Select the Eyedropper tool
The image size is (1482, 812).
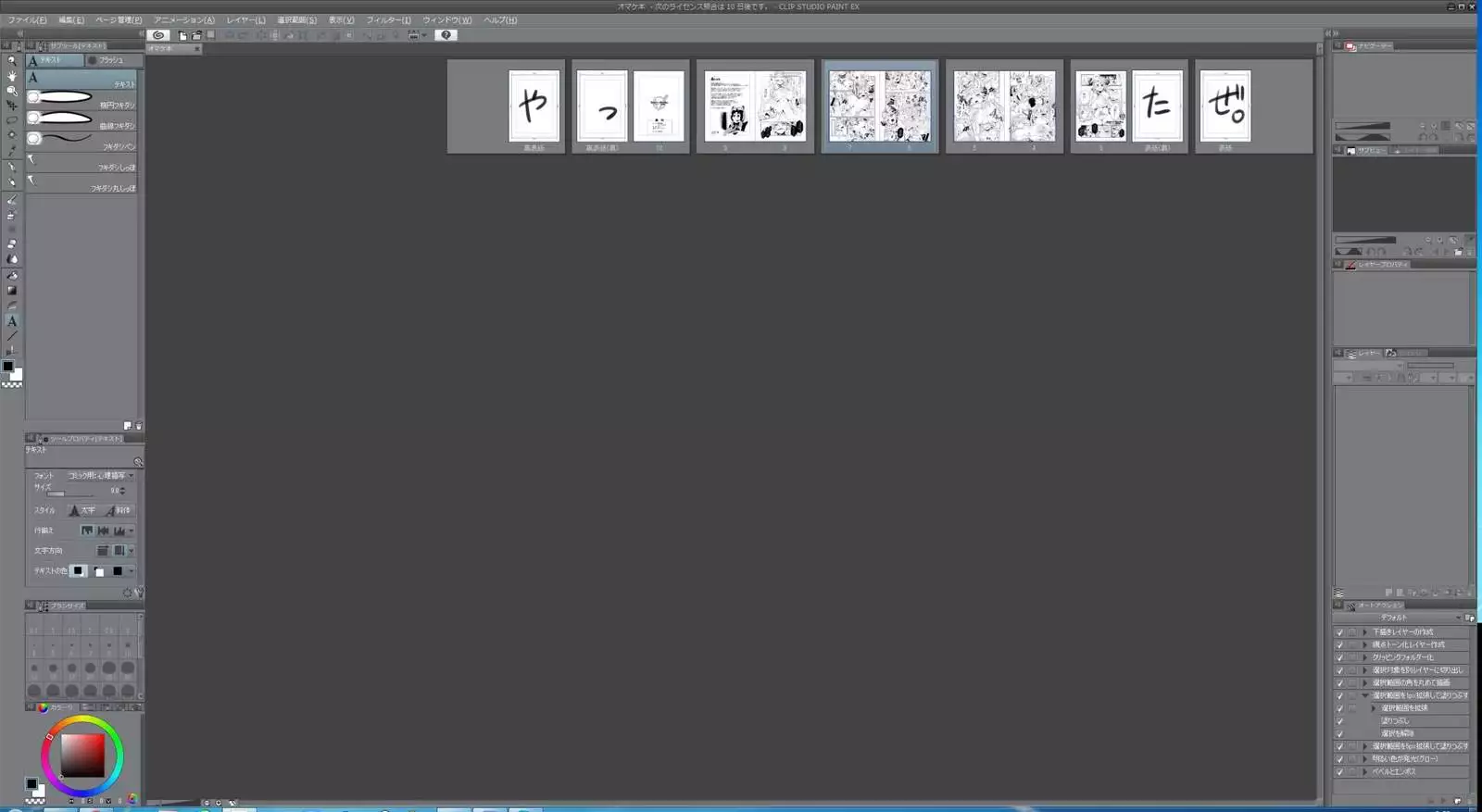pos(12,151)
